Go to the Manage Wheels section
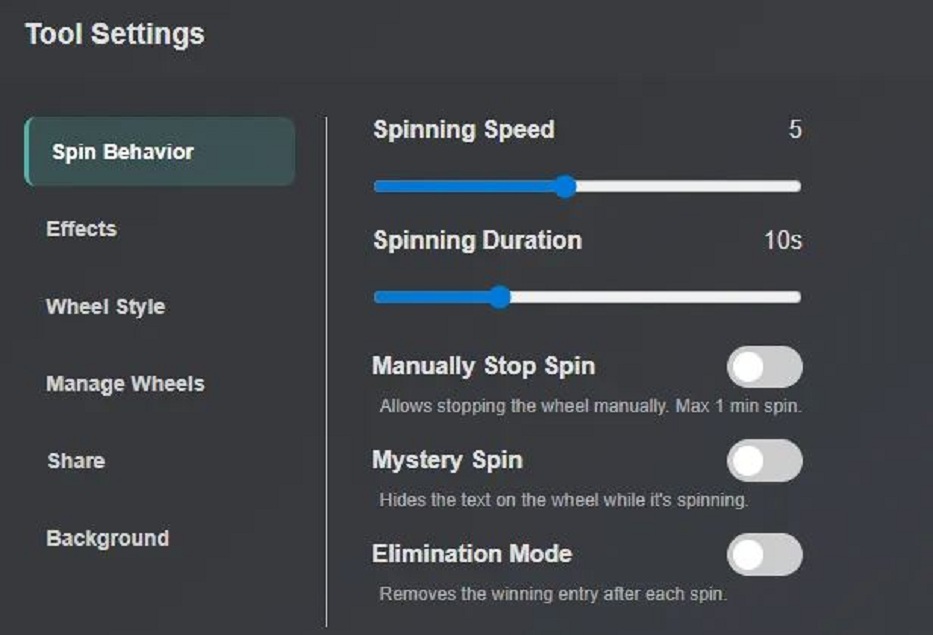The width and height of the screenshot is (933, 635). coord(125,384)
